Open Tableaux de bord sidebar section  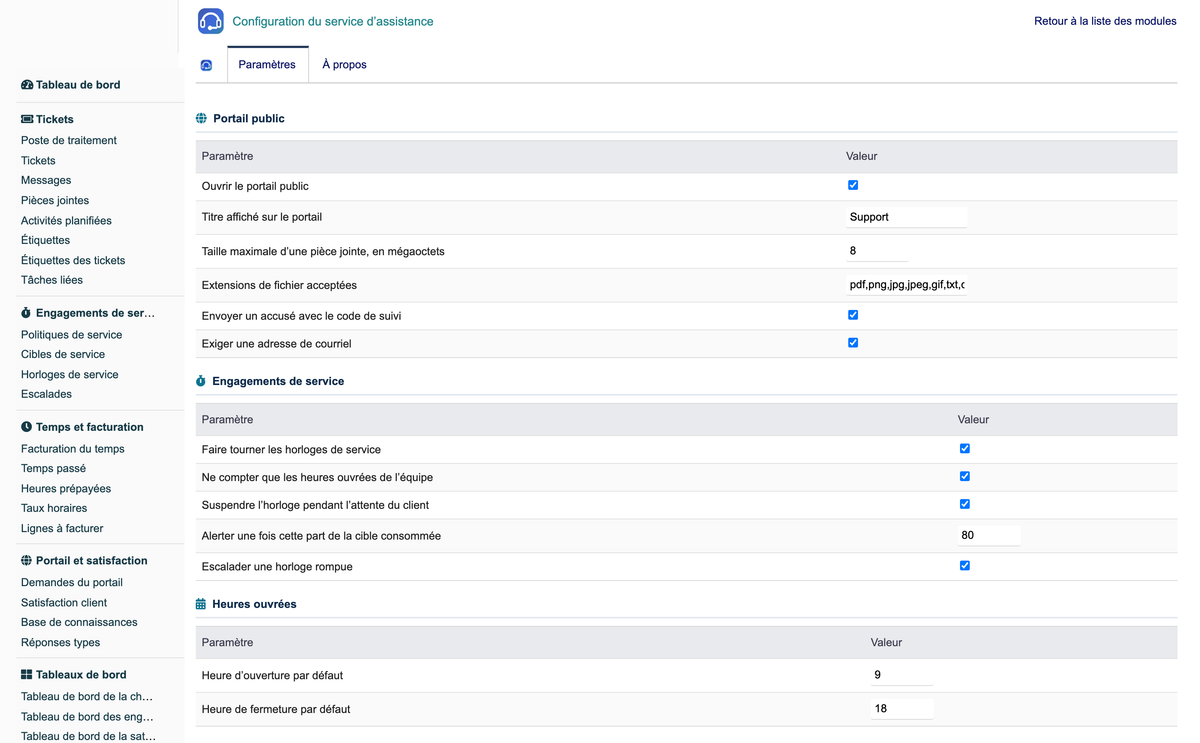(x=81, y=675)
